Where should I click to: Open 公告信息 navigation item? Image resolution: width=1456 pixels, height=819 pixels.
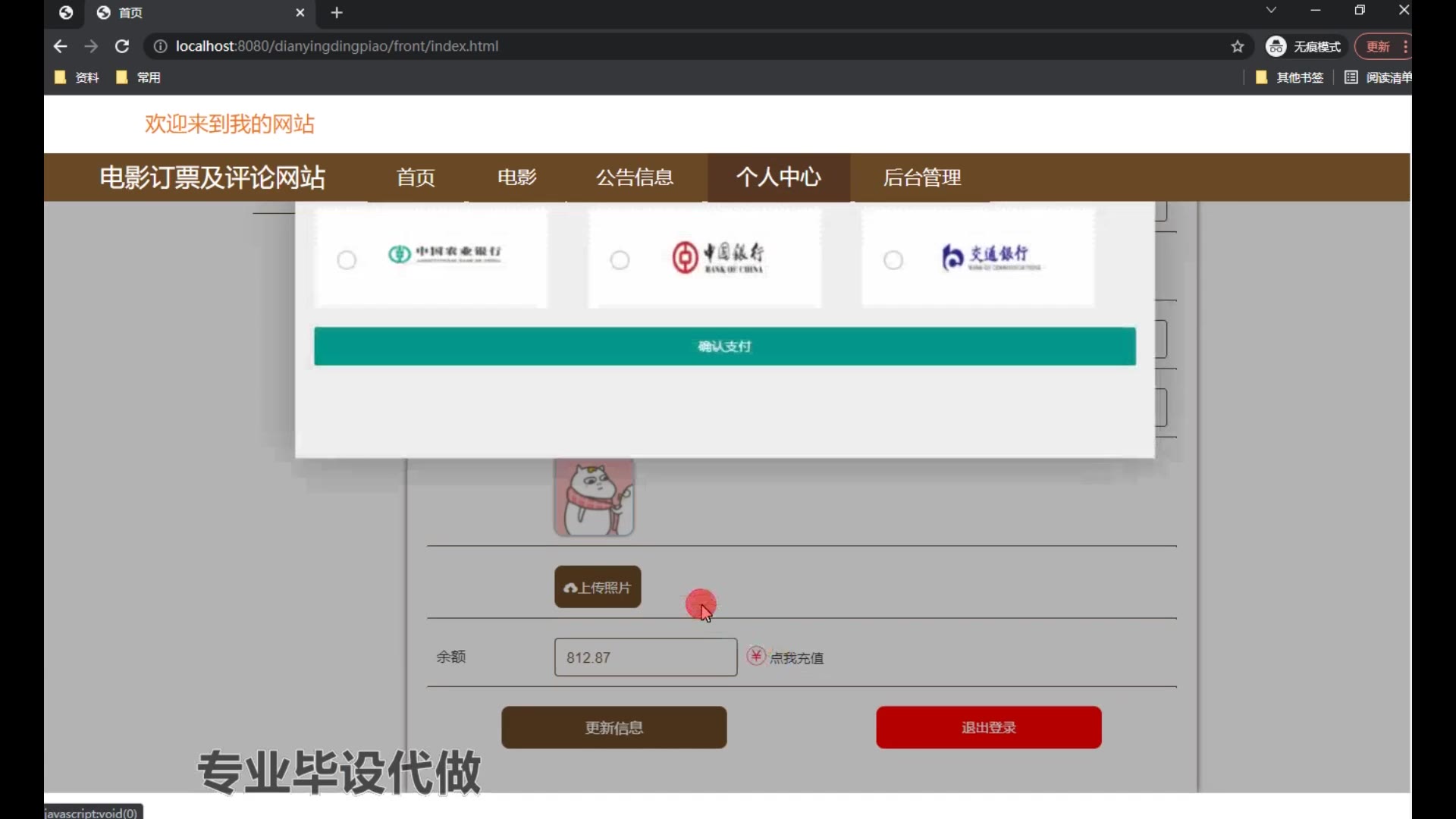pyautogui.click(x=635, y=177)
